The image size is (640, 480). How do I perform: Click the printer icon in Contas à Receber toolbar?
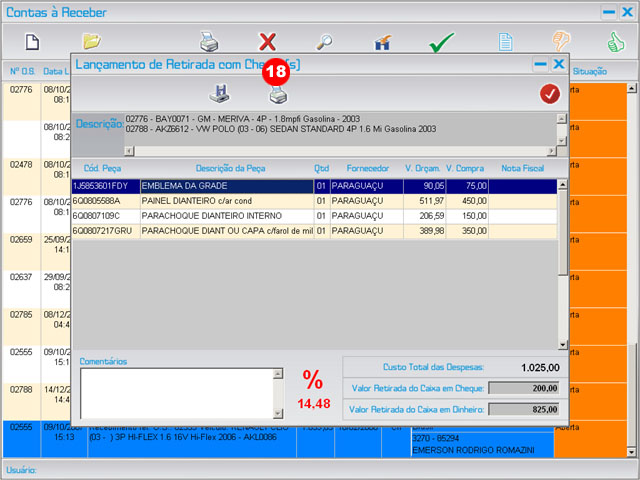point(209,41)
